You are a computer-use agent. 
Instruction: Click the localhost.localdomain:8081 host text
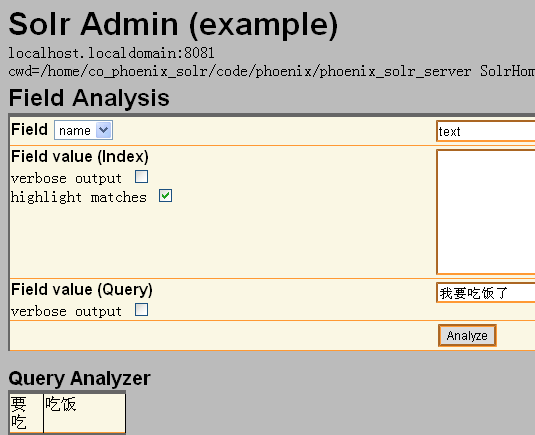(x=112, y=53)
